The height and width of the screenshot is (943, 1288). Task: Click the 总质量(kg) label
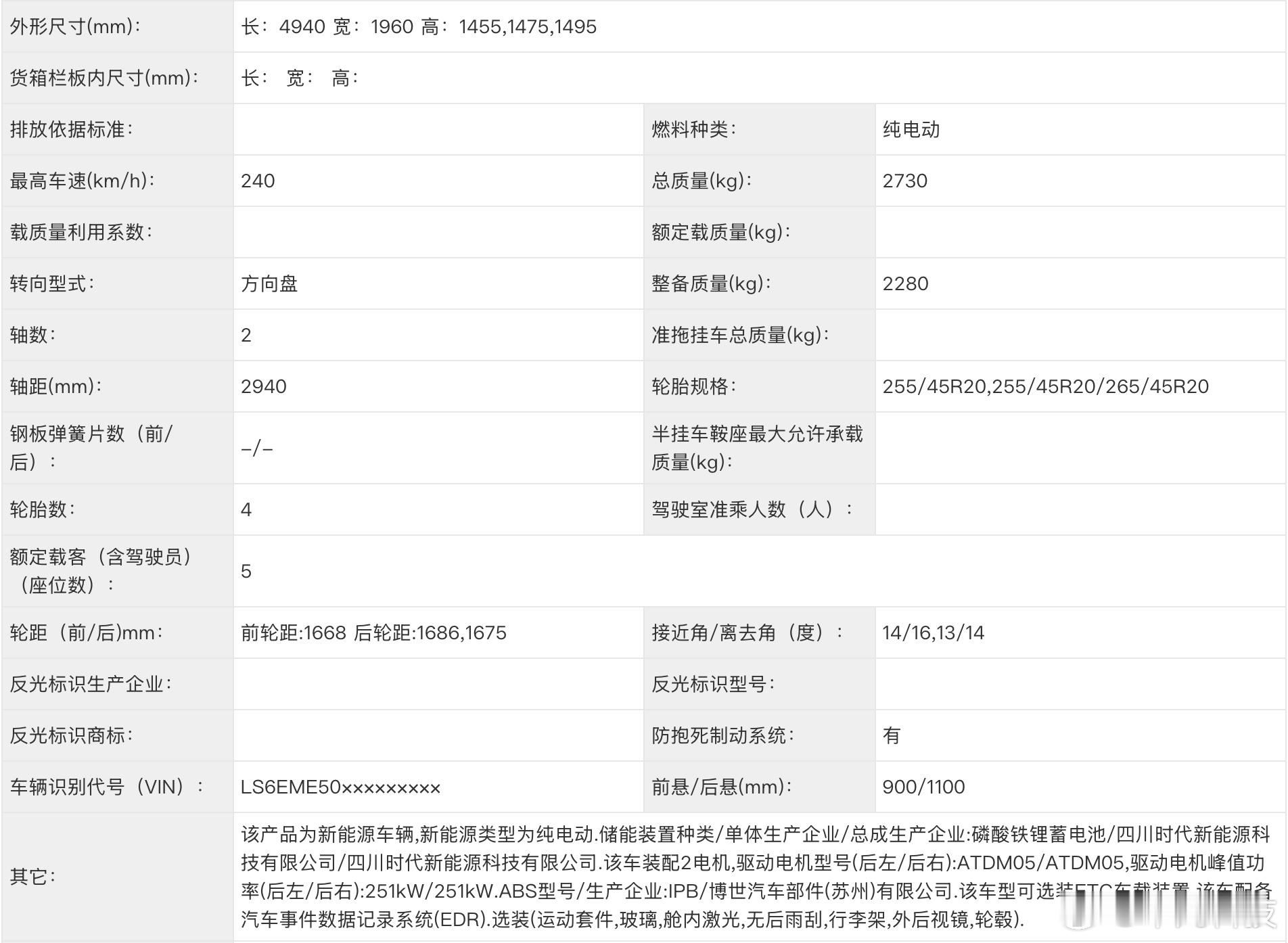(701, 181)
